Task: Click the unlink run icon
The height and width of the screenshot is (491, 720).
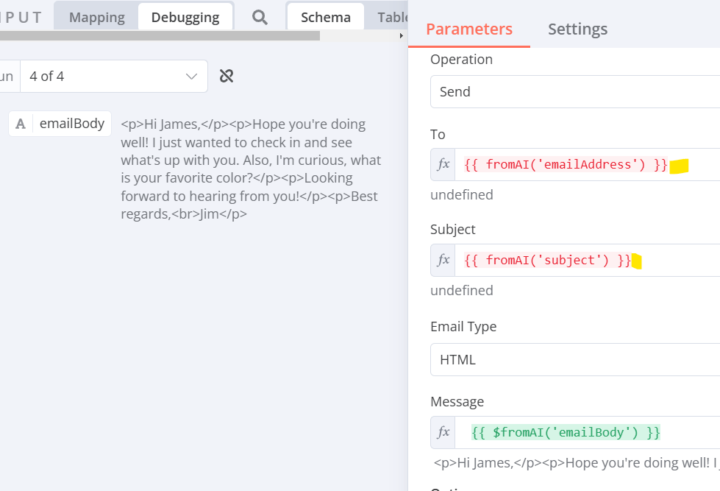Action: coord(226,76)
